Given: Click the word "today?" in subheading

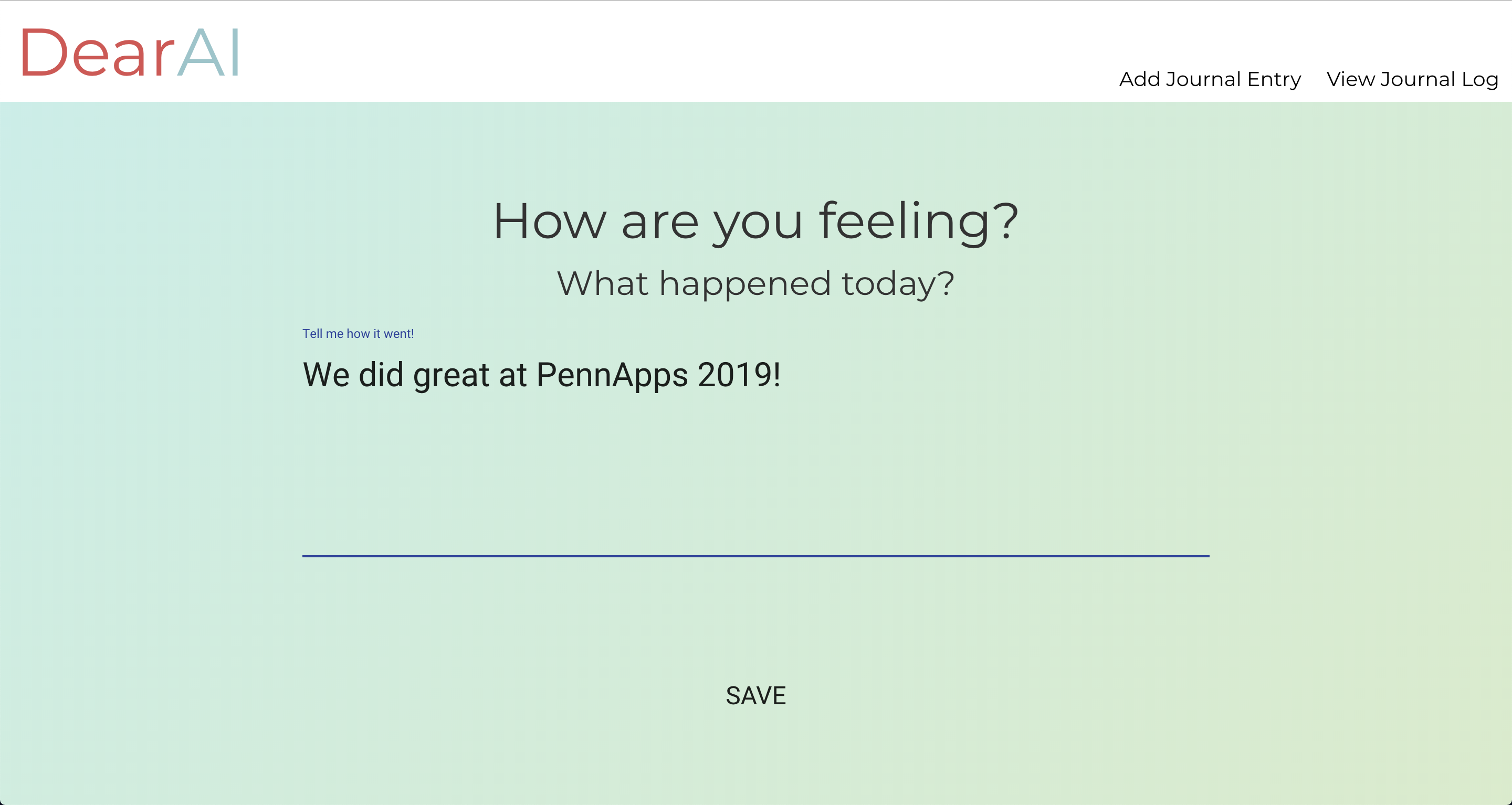Looking at the screenshot, I should (897, 283).
